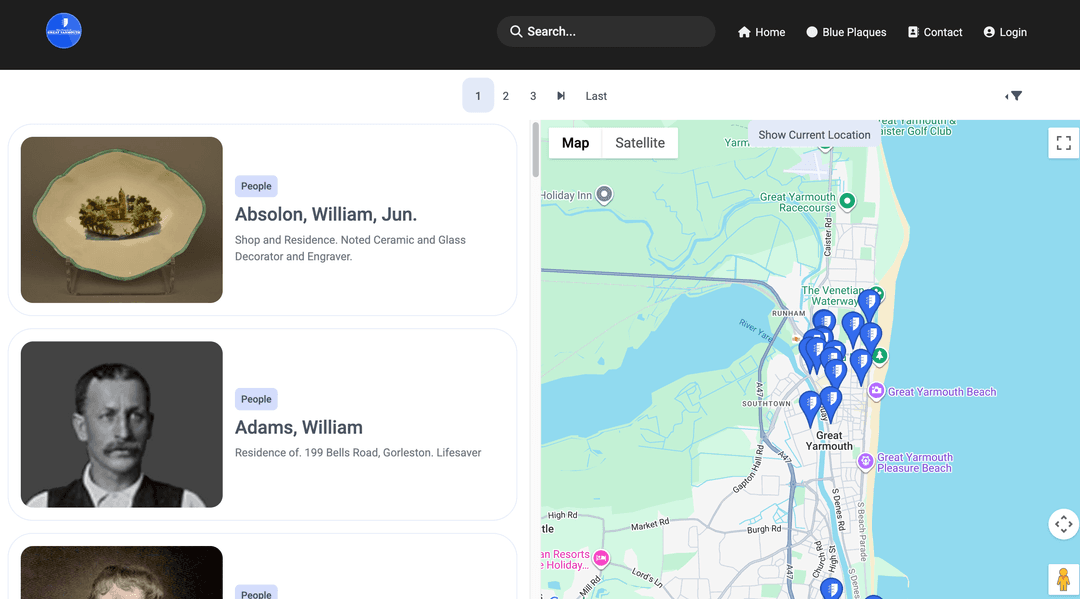Open the Login link

(x=1005, y=32)
